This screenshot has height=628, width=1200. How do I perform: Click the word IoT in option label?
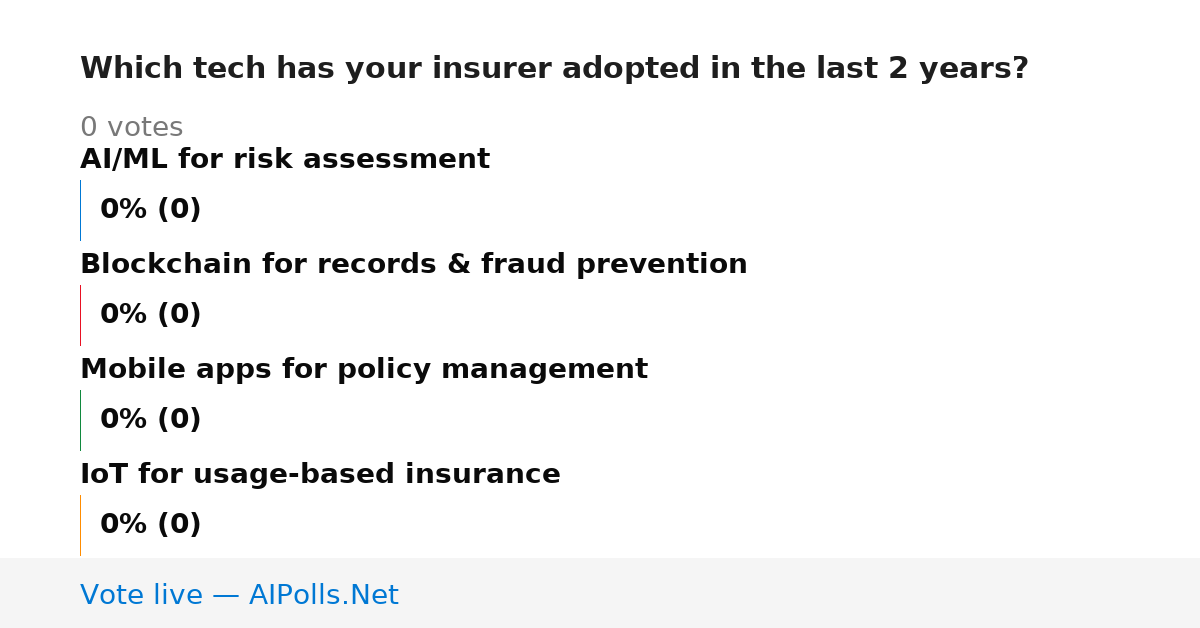point(104,475)
